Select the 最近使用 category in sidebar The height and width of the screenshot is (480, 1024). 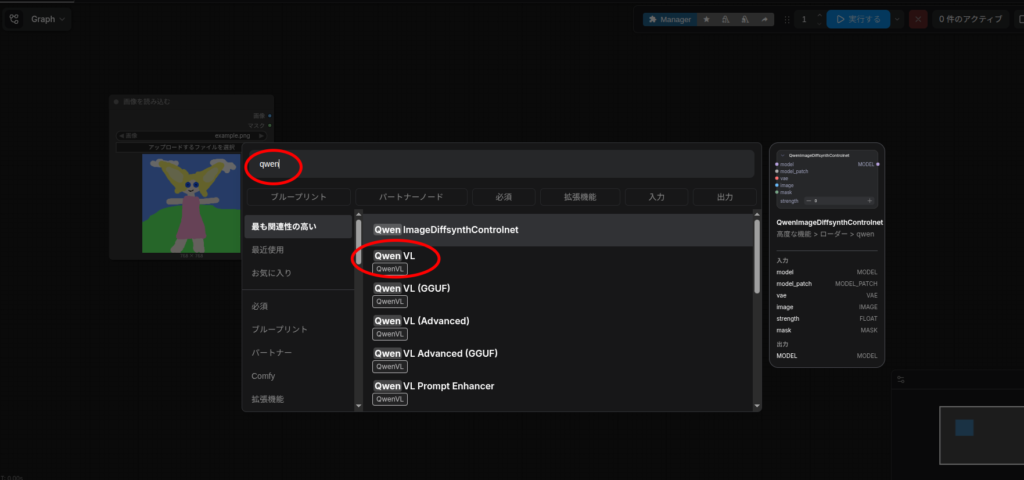[x=267, y=250]
